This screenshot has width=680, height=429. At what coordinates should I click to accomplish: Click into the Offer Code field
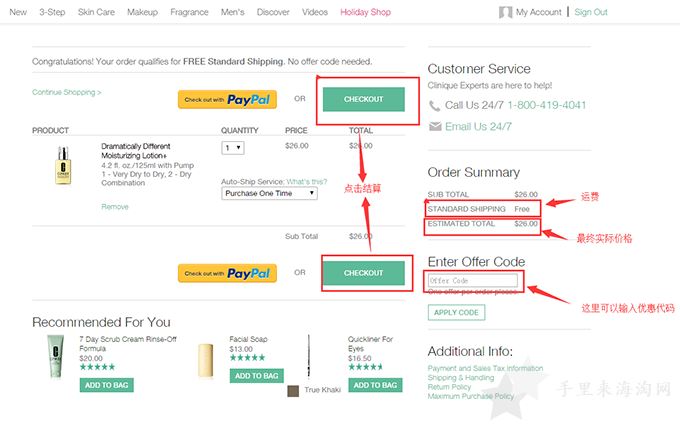tap(473, 281)
